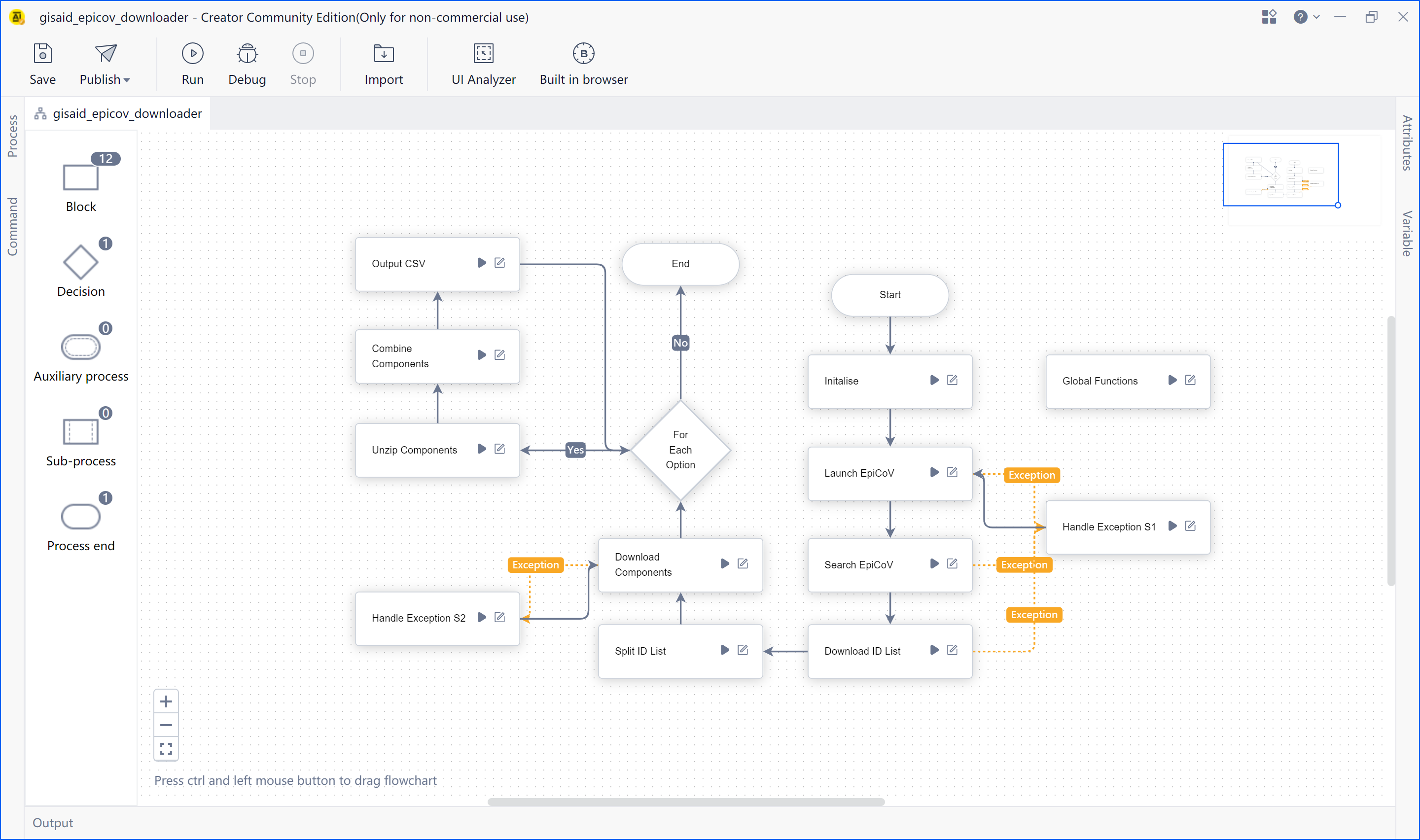The image size is (1420, 840).
Task: Click the Save toolbar icon
Action: pos(42,54)
